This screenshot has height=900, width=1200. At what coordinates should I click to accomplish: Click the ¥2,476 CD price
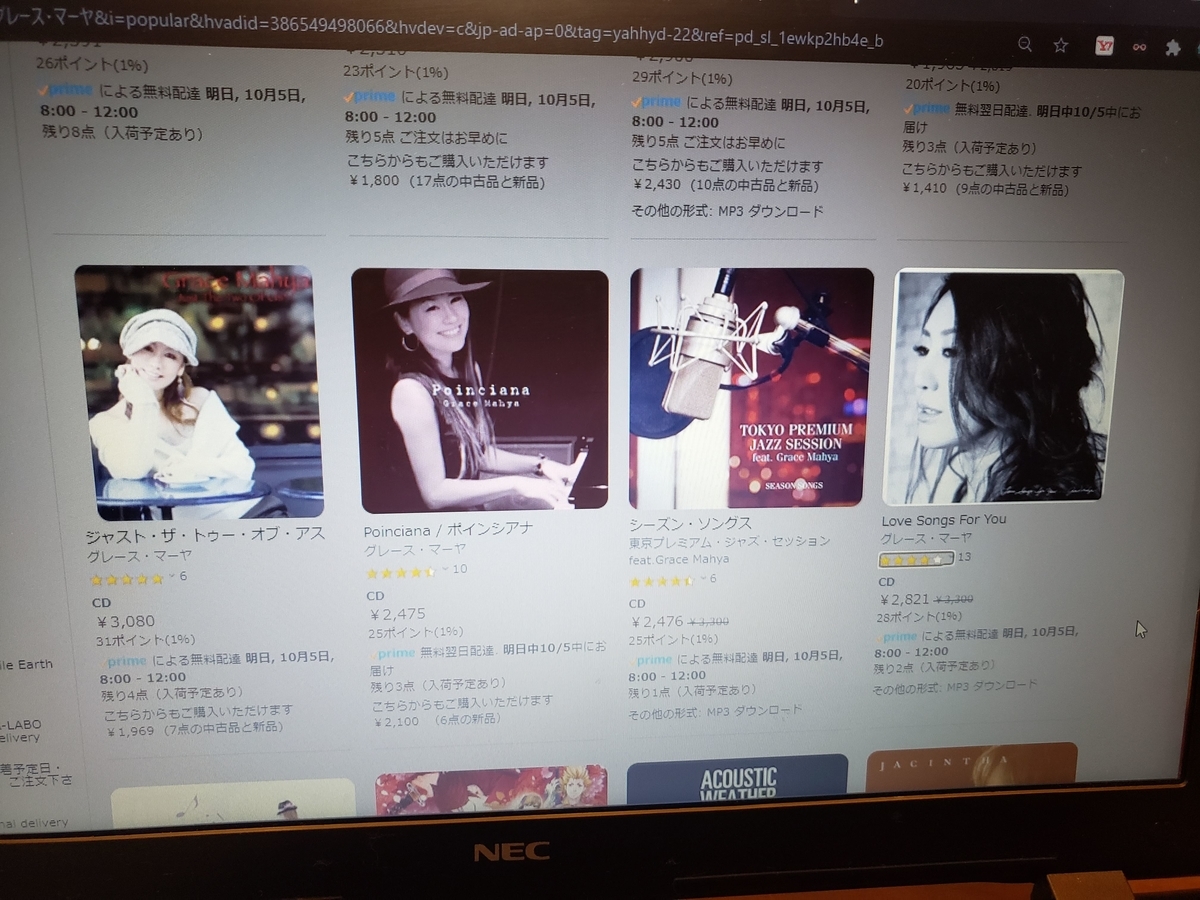[657, 622]
